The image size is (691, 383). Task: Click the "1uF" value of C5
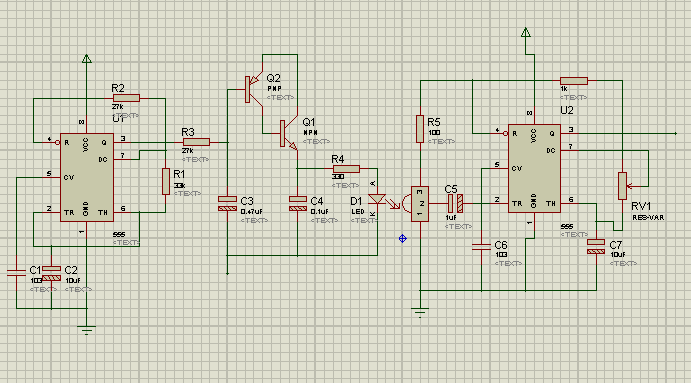point(451,218)
